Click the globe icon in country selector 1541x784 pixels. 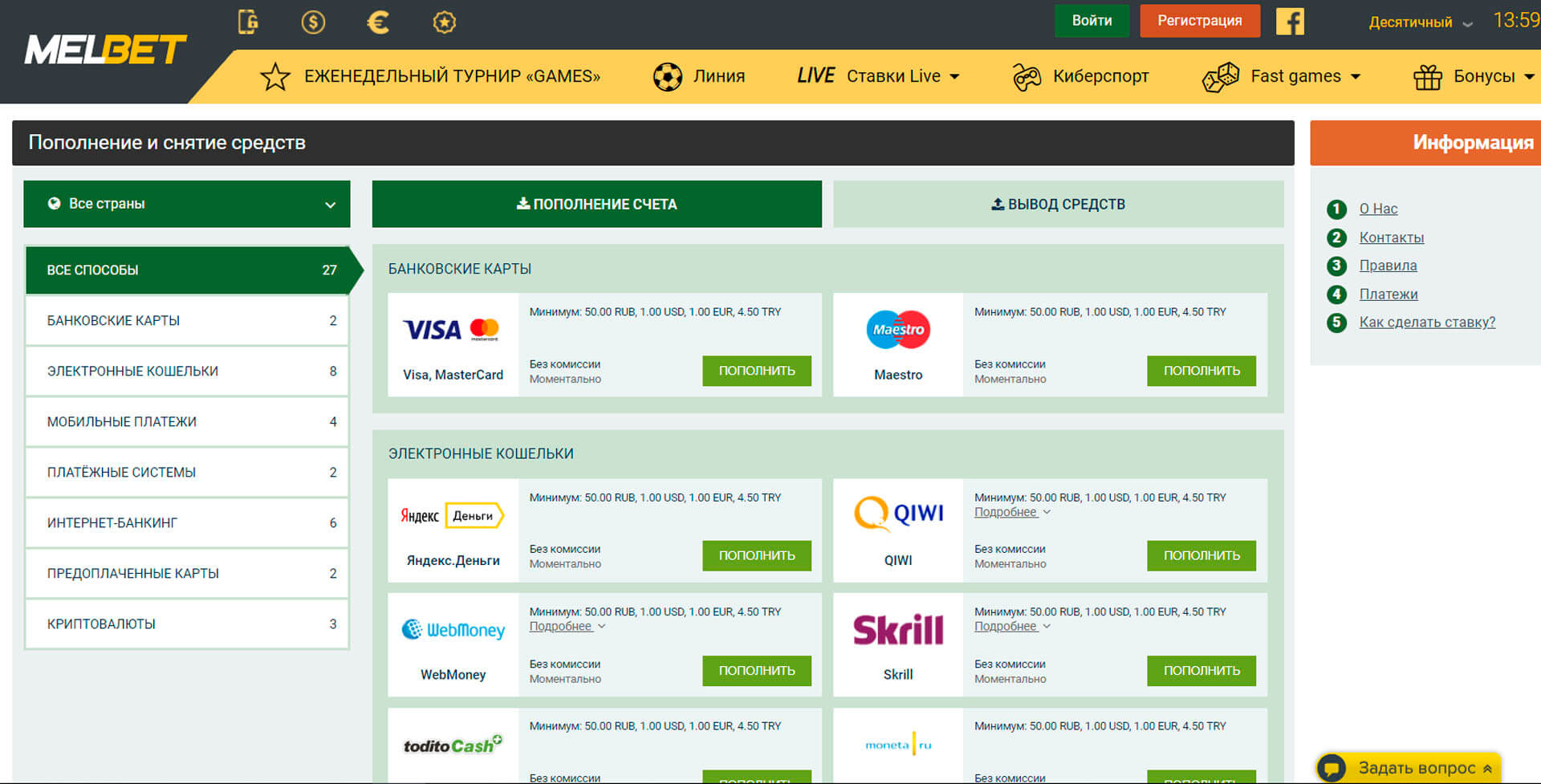54,204
